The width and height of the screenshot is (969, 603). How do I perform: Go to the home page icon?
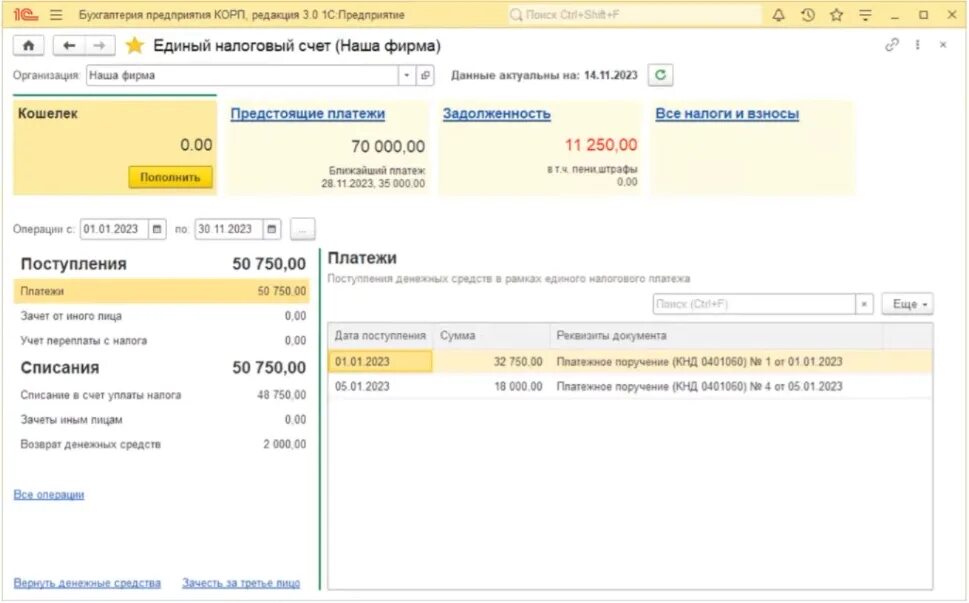28,45
